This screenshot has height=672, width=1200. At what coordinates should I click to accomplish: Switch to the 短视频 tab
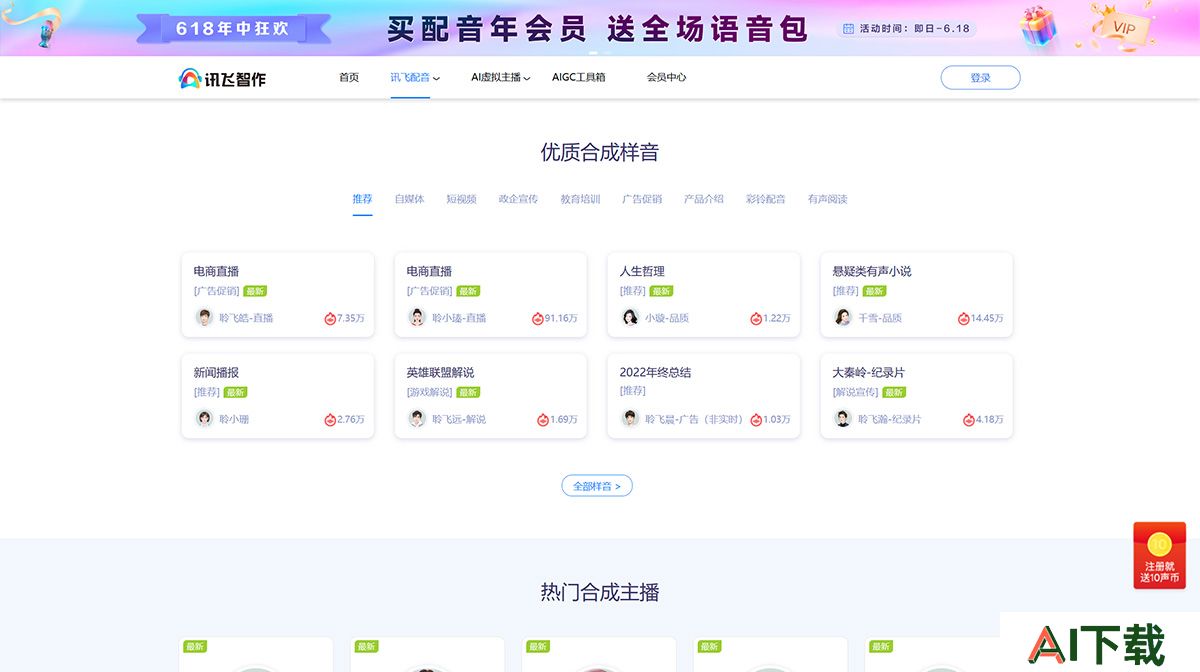pos(461,199)
